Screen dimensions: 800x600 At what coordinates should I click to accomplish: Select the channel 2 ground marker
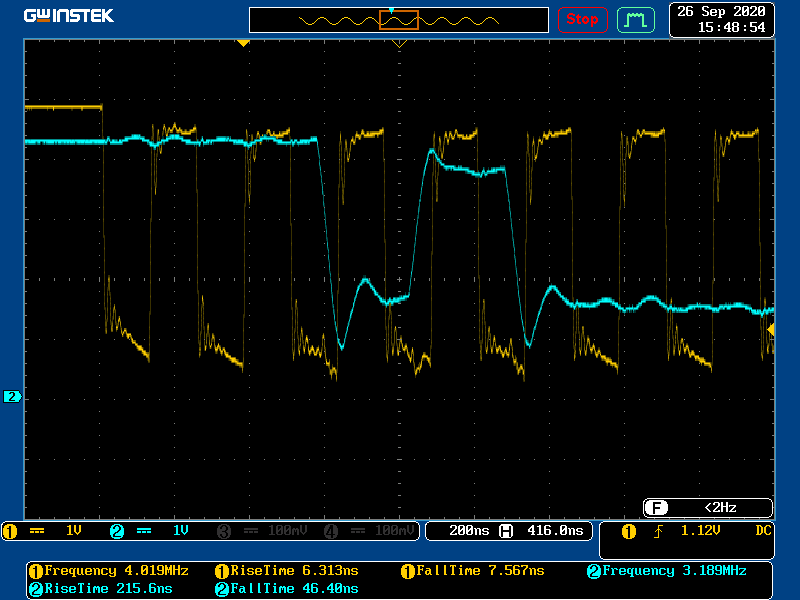[12, 397]
